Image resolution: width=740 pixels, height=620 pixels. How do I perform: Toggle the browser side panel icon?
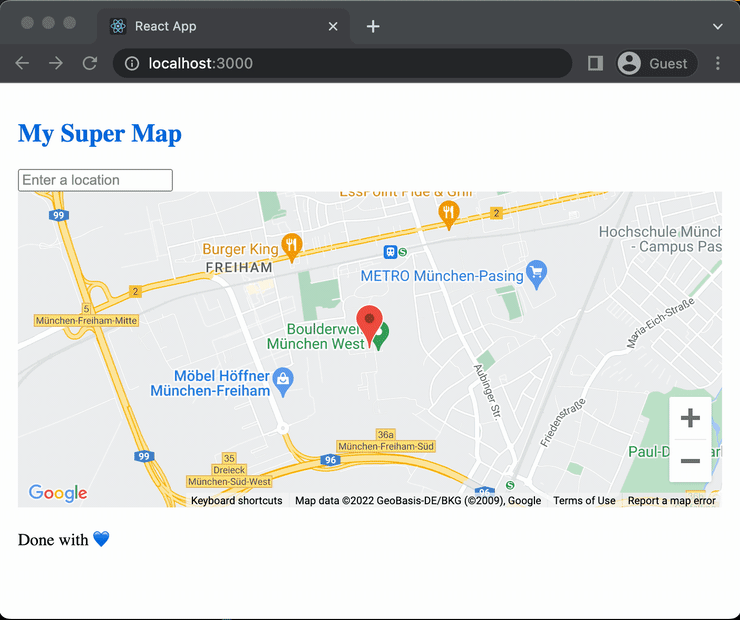click(595, 63)
